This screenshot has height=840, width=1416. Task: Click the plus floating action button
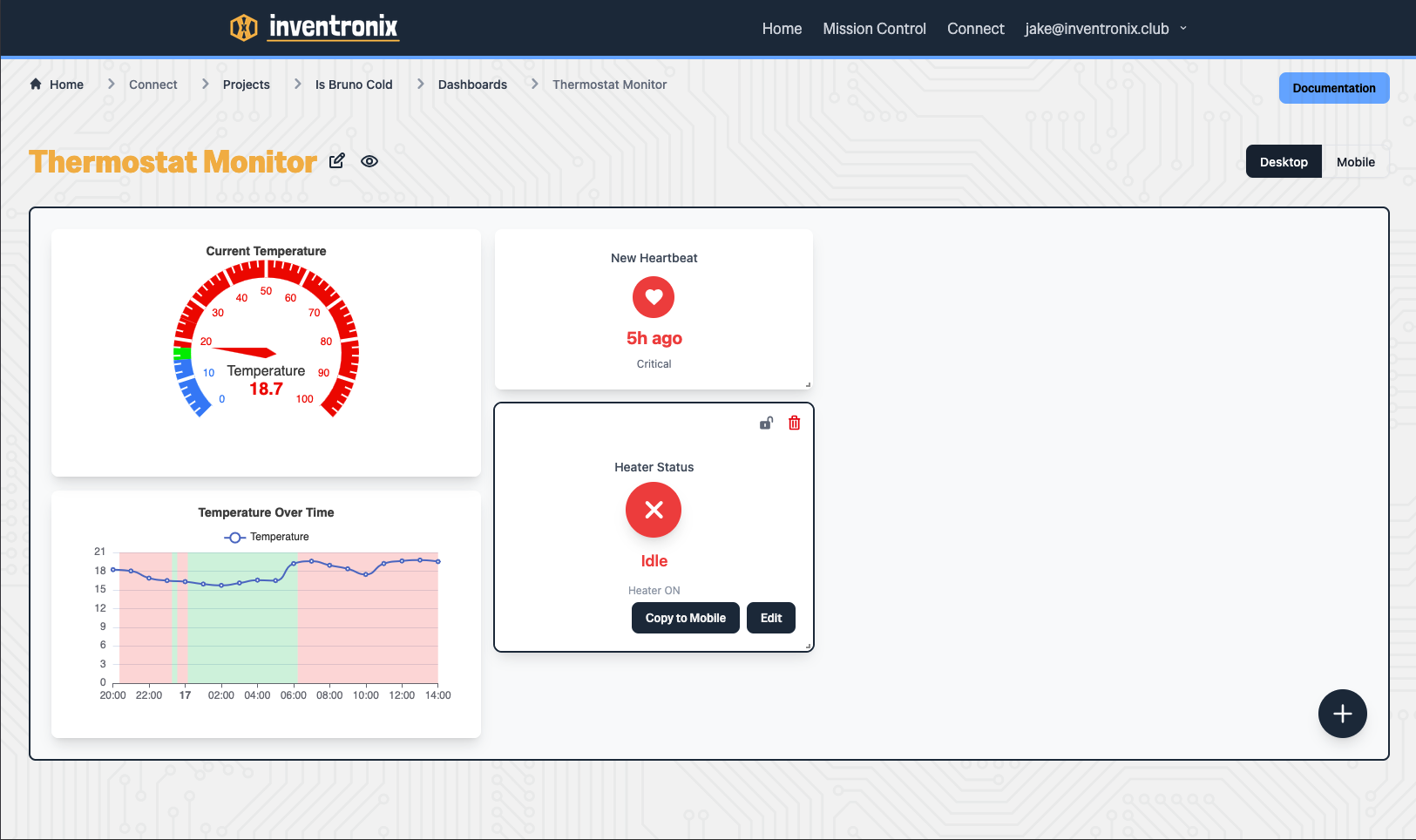tap(1342, 714)
